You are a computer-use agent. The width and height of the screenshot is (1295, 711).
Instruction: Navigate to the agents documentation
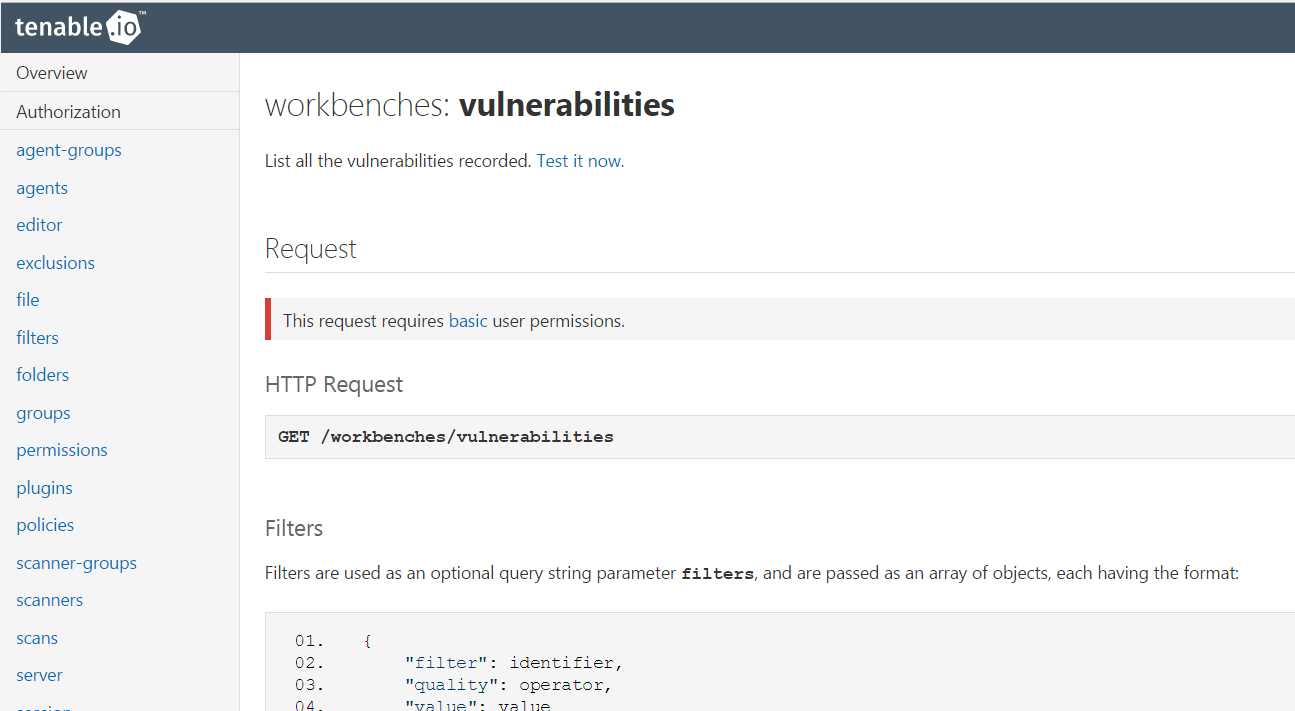[x=42, y=187]
